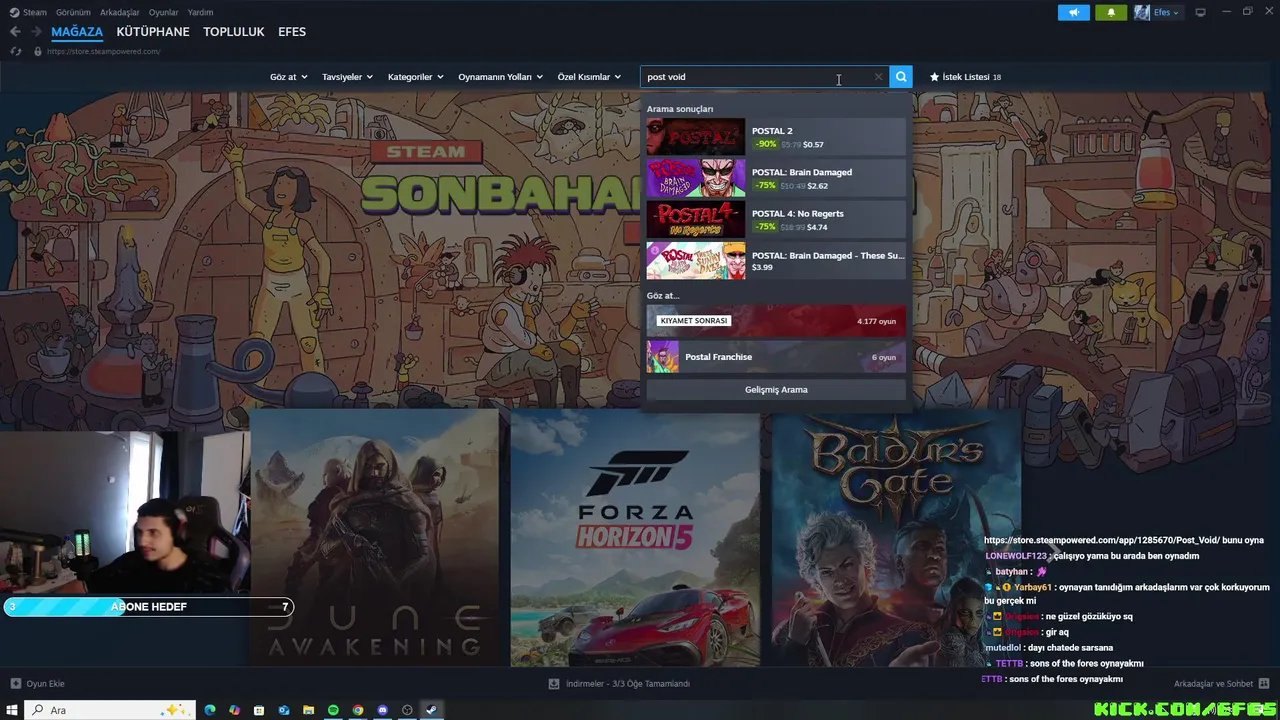1280x720 pixels.
Task: Select POSTAL 2 search result
Action: coord(776,137)
